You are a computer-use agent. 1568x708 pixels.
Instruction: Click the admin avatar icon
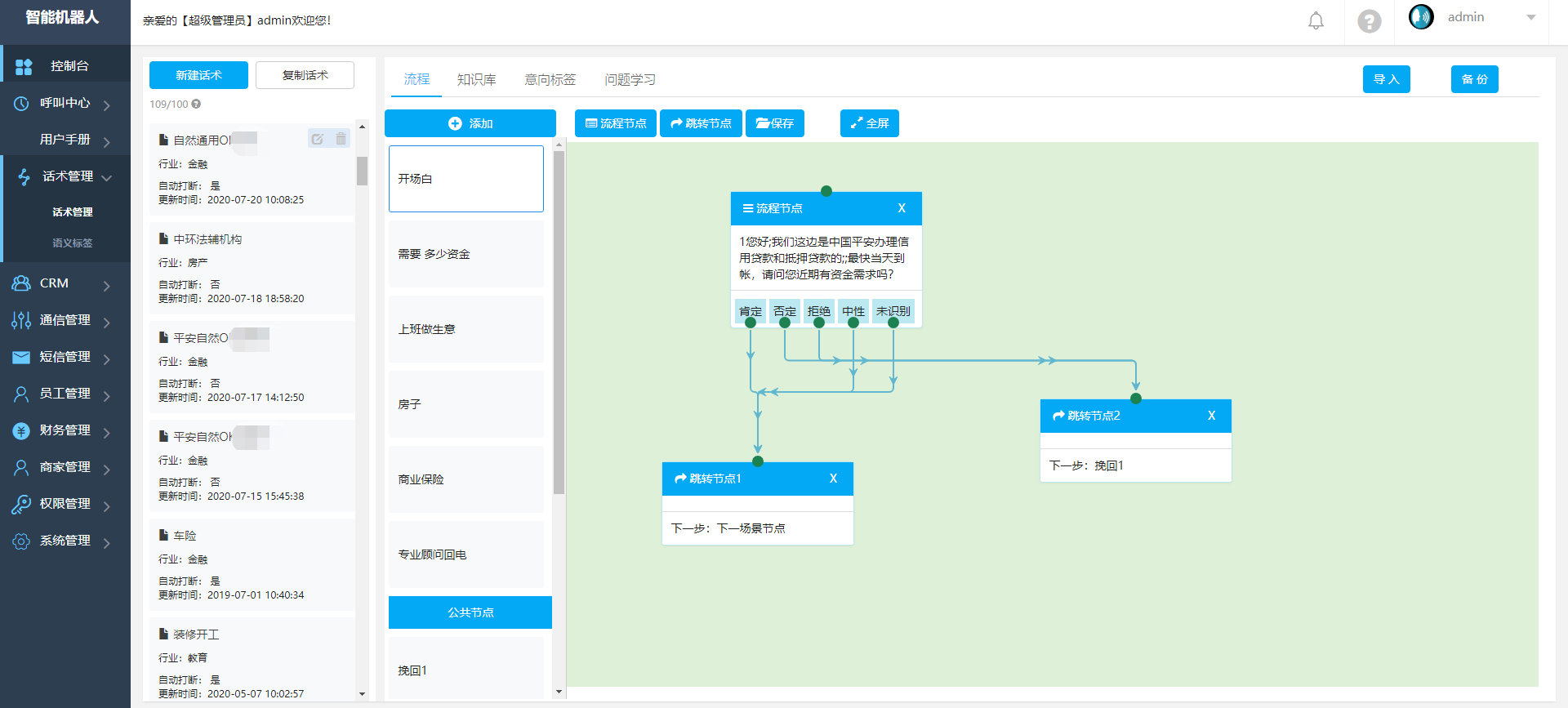pyautogui.click(x=1421, y=17)
